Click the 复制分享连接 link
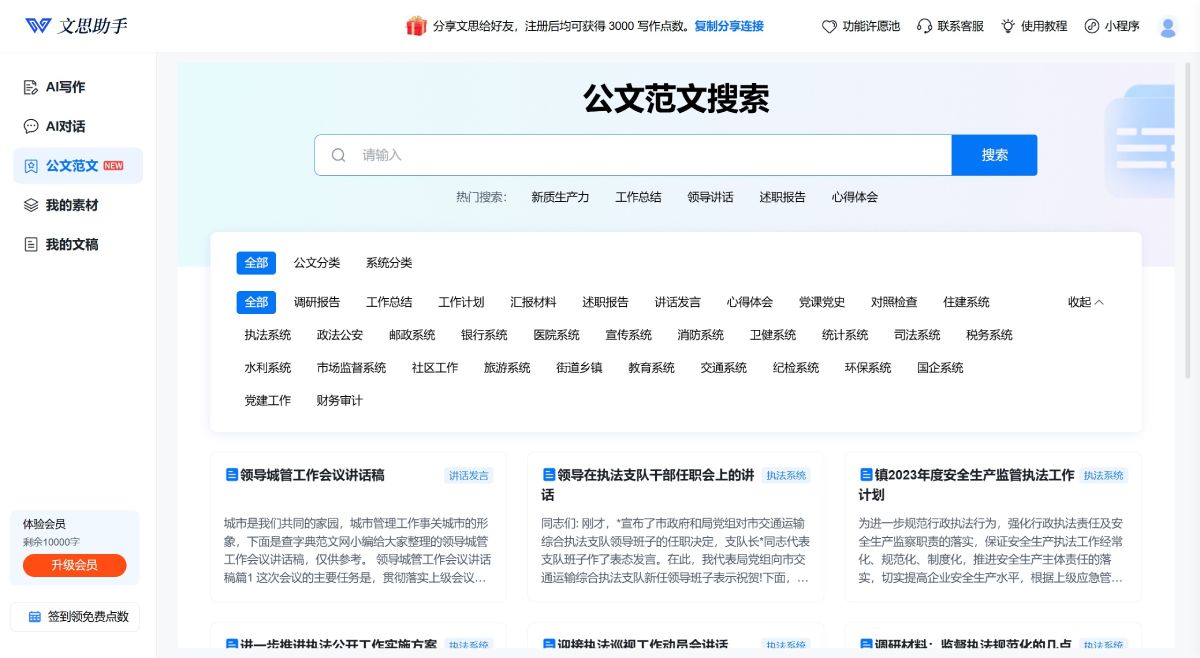The image size is (1200, 658). click(x=728, y=26)
